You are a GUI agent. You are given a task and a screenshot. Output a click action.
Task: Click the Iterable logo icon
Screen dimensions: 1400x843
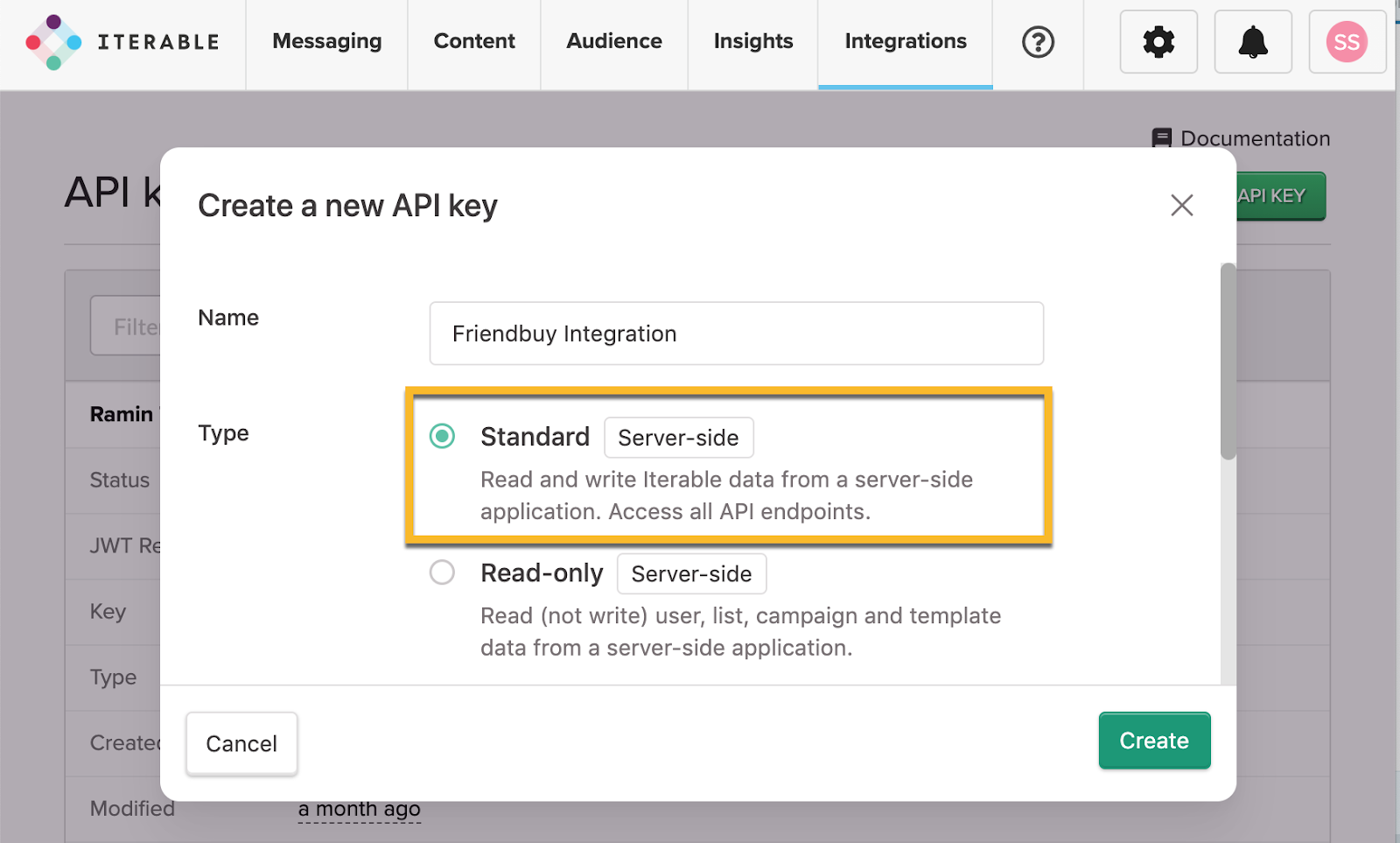pos(53,42)
